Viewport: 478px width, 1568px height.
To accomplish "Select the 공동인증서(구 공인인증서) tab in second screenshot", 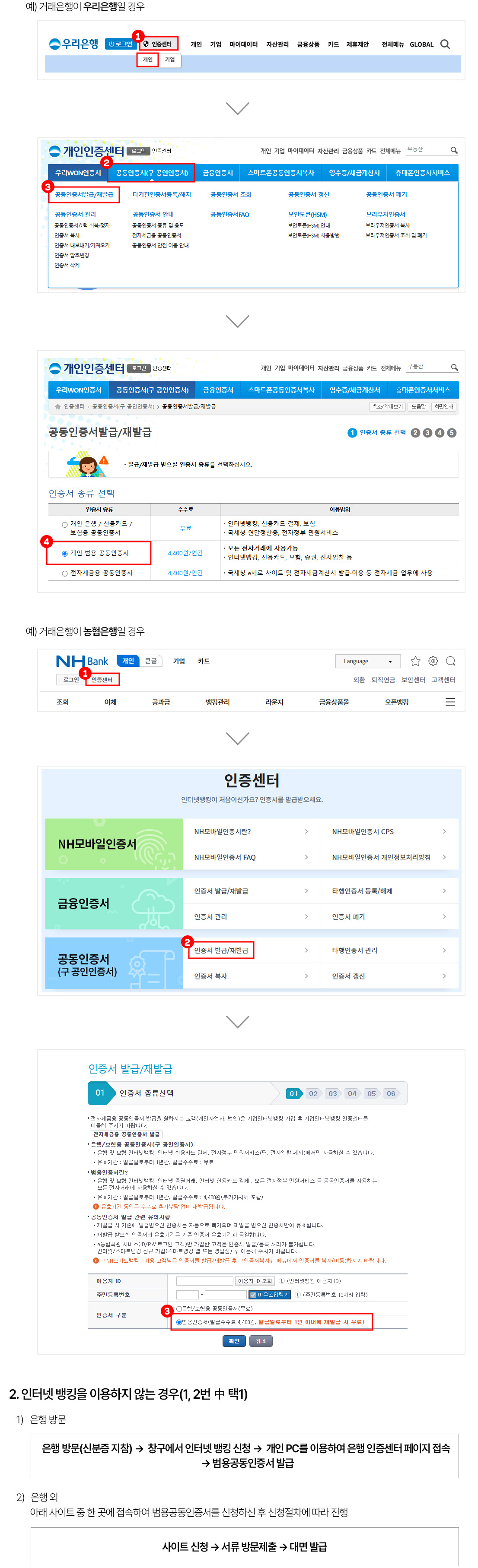I will 152,173.
